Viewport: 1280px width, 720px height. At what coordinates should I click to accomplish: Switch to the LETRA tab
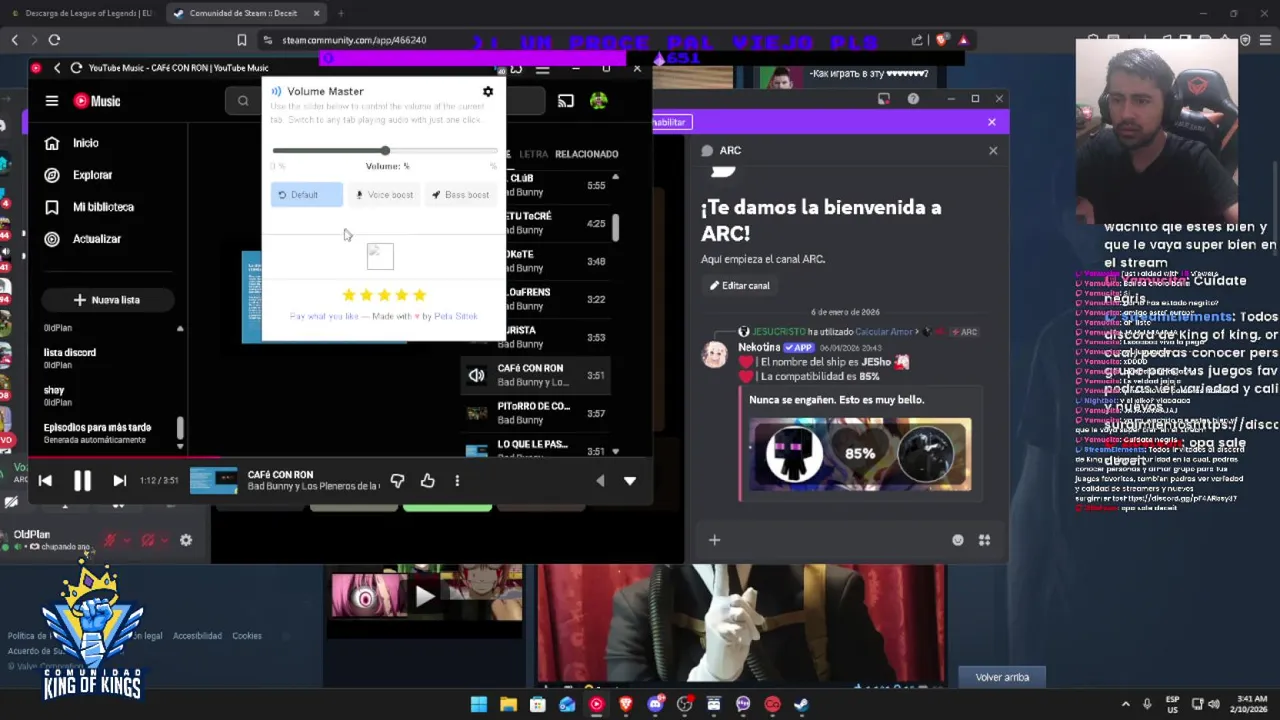point(533,154)
